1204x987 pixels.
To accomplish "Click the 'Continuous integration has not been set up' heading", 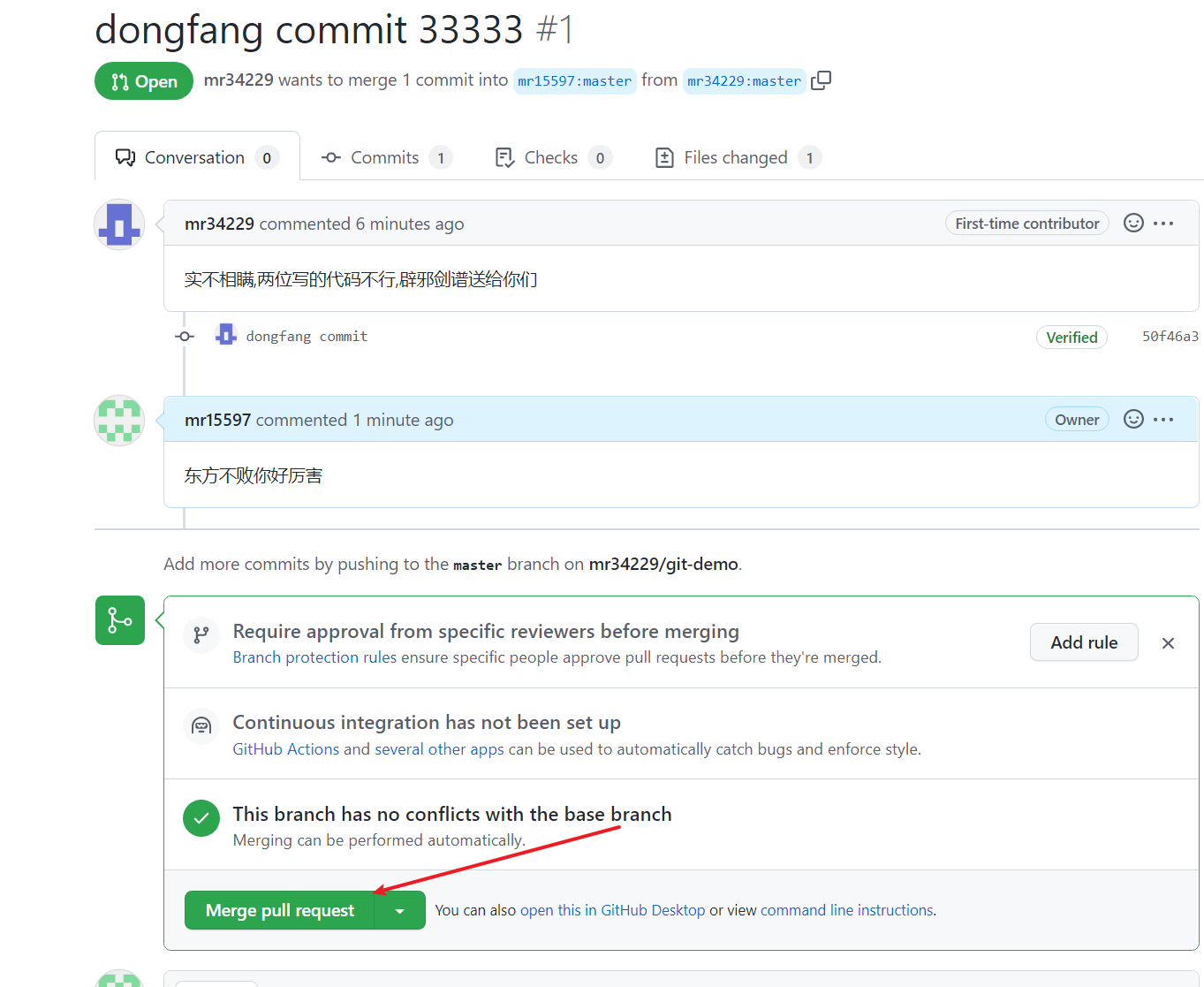I will [x=427, y=722].
